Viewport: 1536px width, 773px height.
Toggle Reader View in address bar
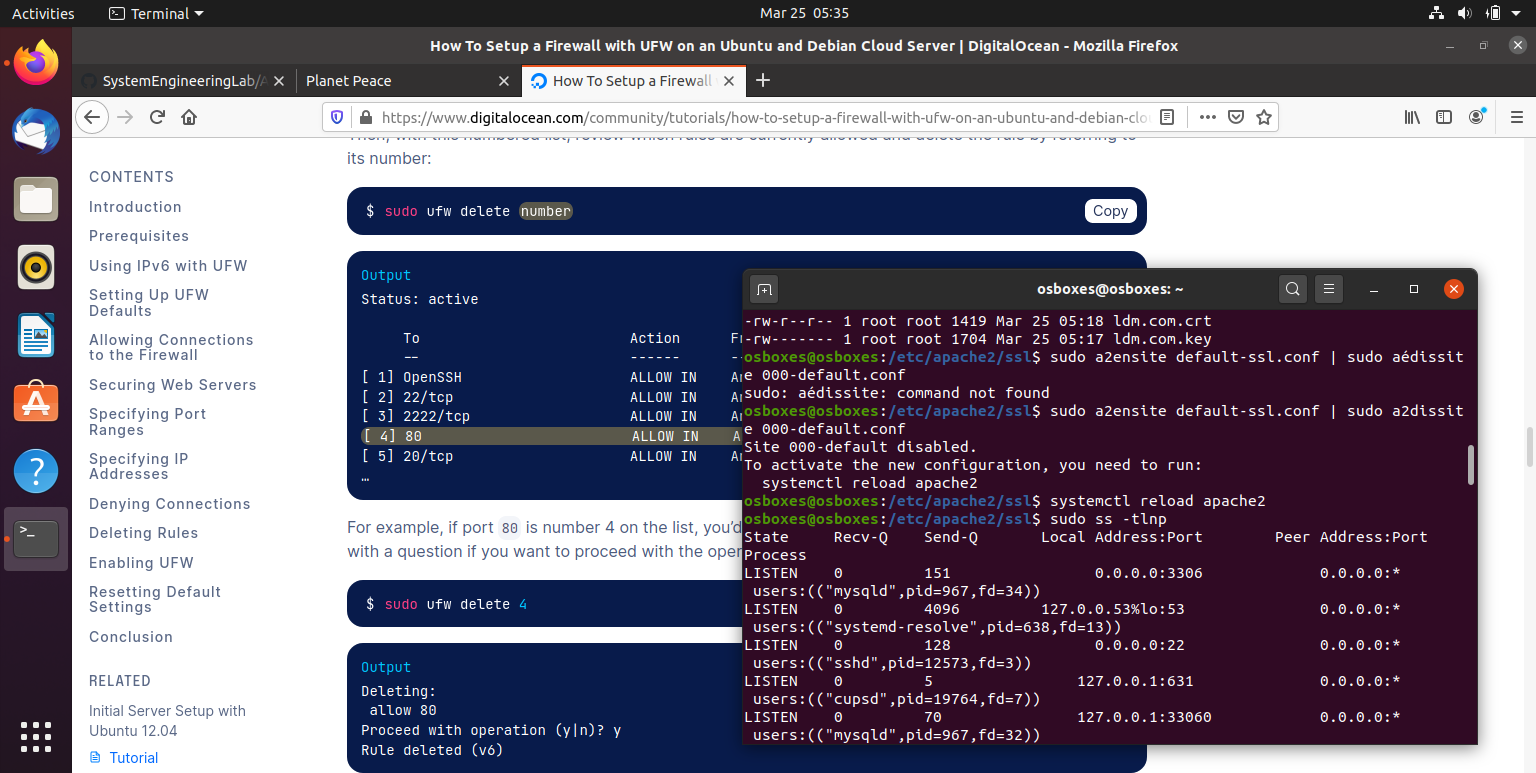(x=1167, y=117)
